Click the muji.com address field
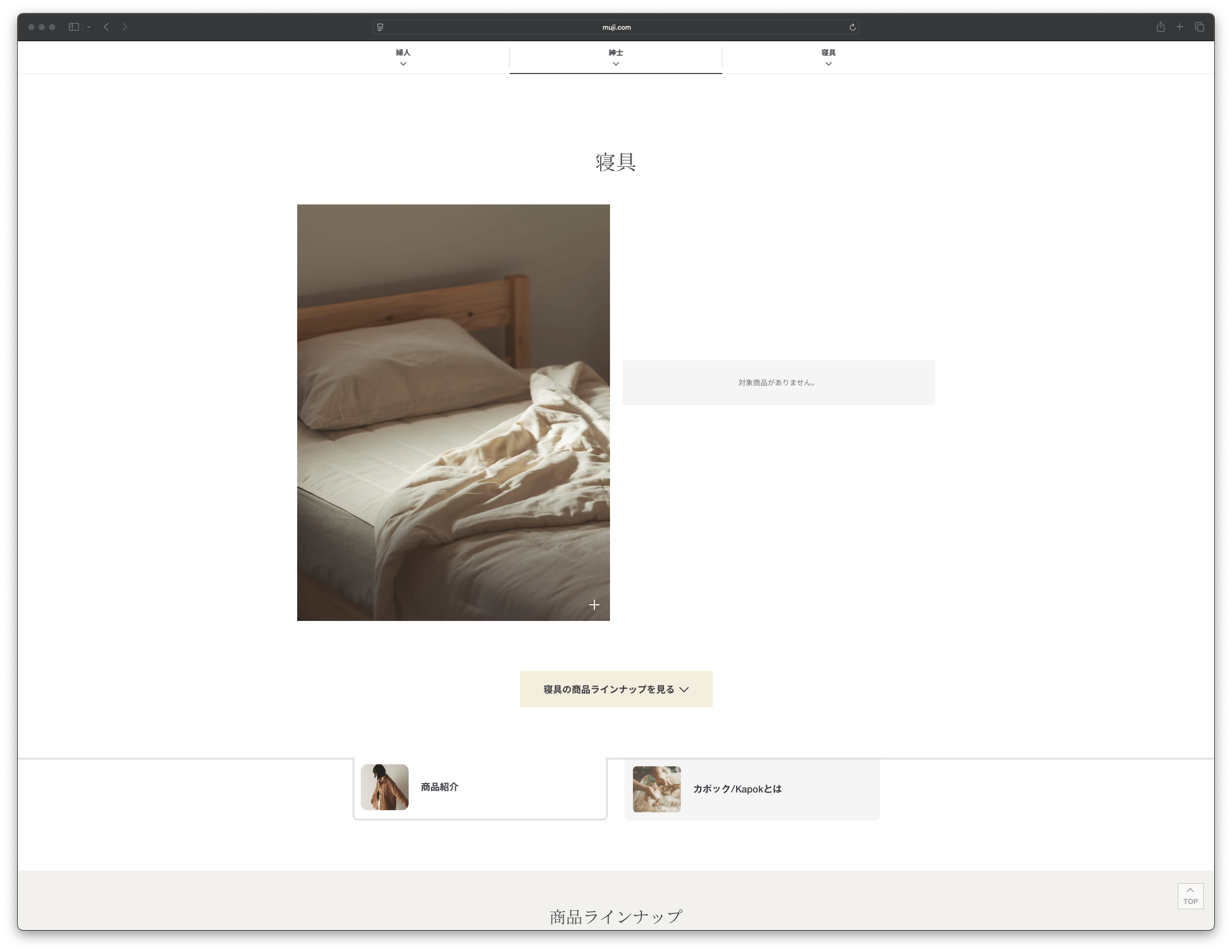Screen dimensions: 1232x952 tap(616, 27)
